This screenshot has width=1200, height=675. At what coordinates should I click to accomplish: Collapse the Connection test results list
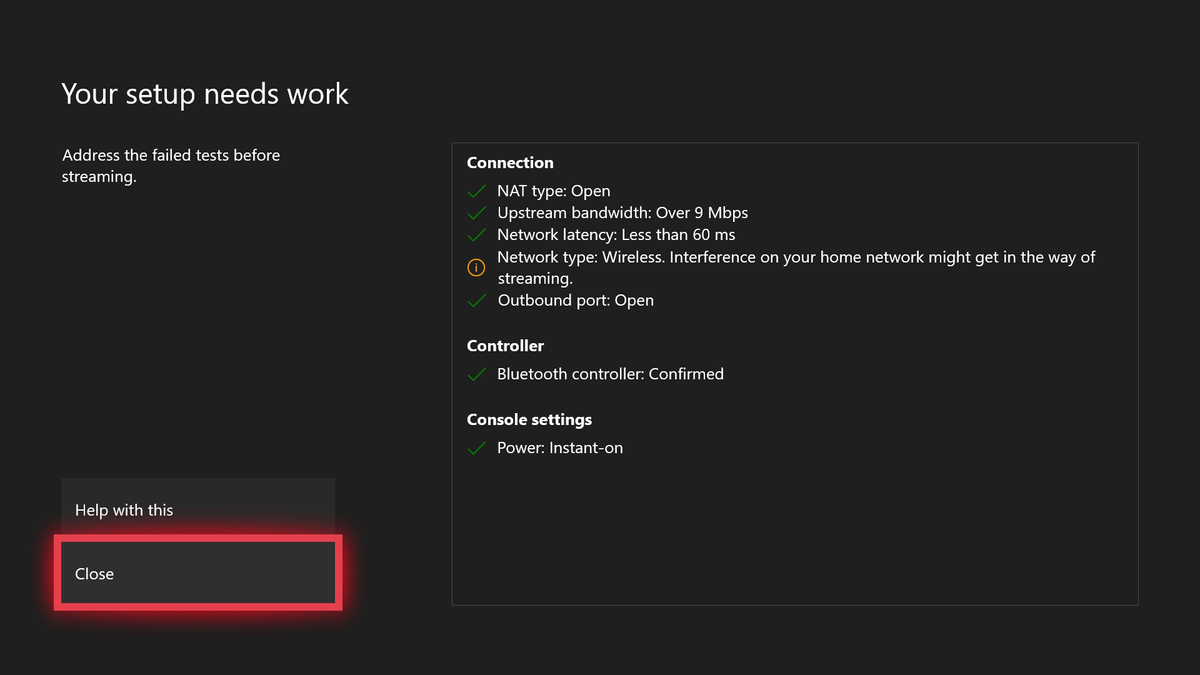(510, 162)
